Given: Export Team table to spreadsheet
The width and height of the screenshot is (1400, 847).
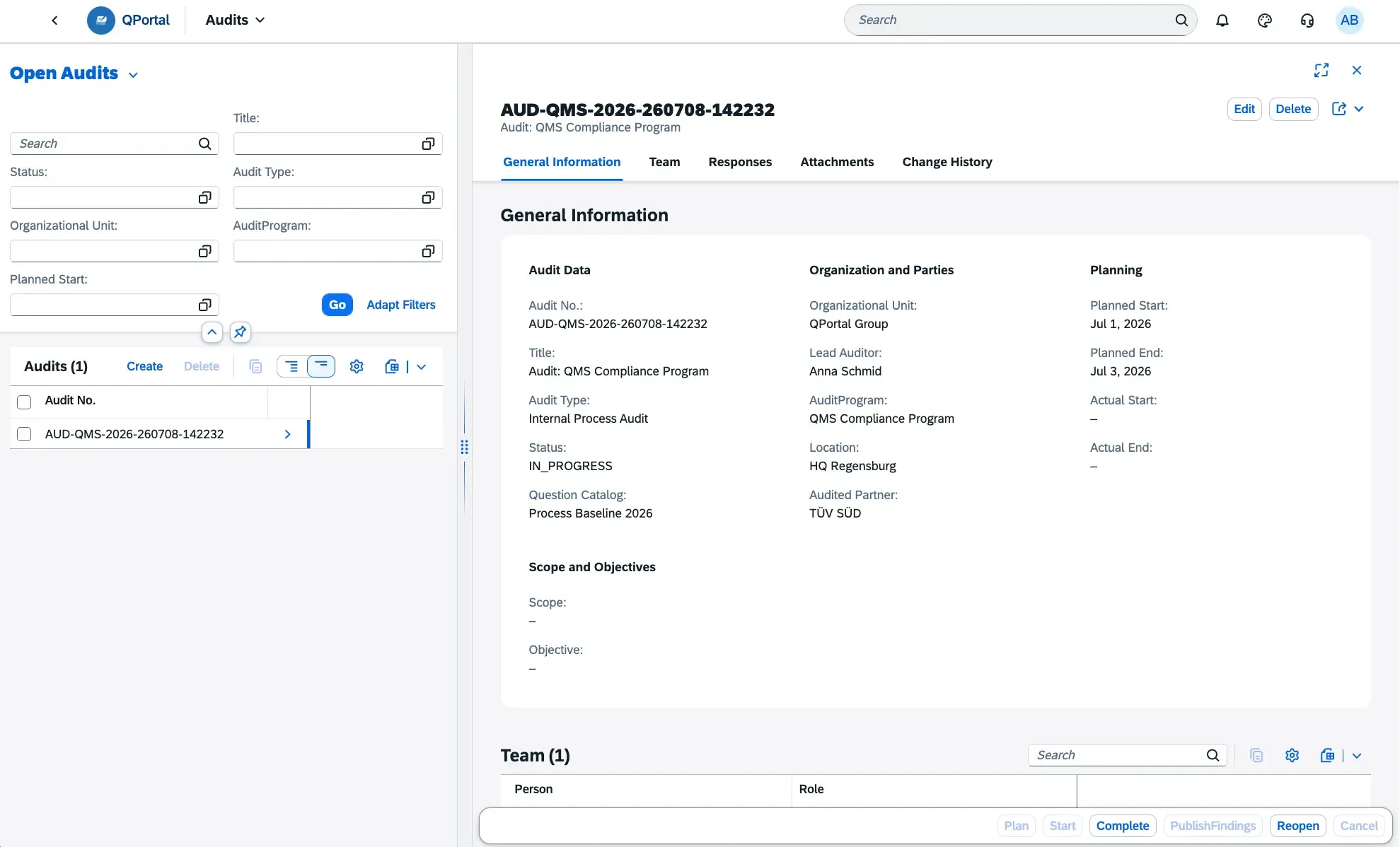Looking at the screenshot, I should [x=1327, y=755].
